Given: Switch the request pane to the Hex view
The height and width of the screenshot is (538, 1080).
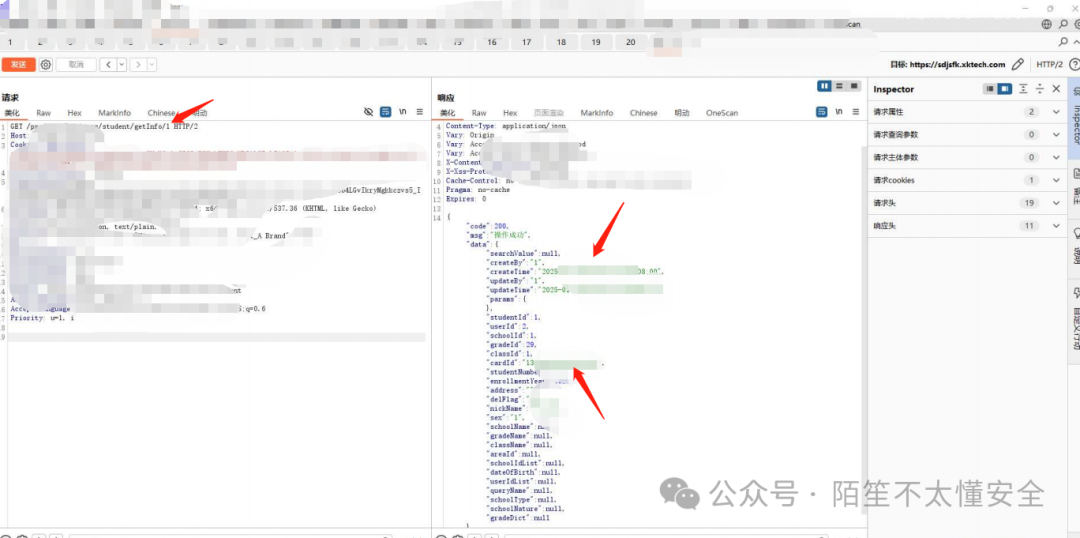Looking at the screenshot, I should pos(74,113).
